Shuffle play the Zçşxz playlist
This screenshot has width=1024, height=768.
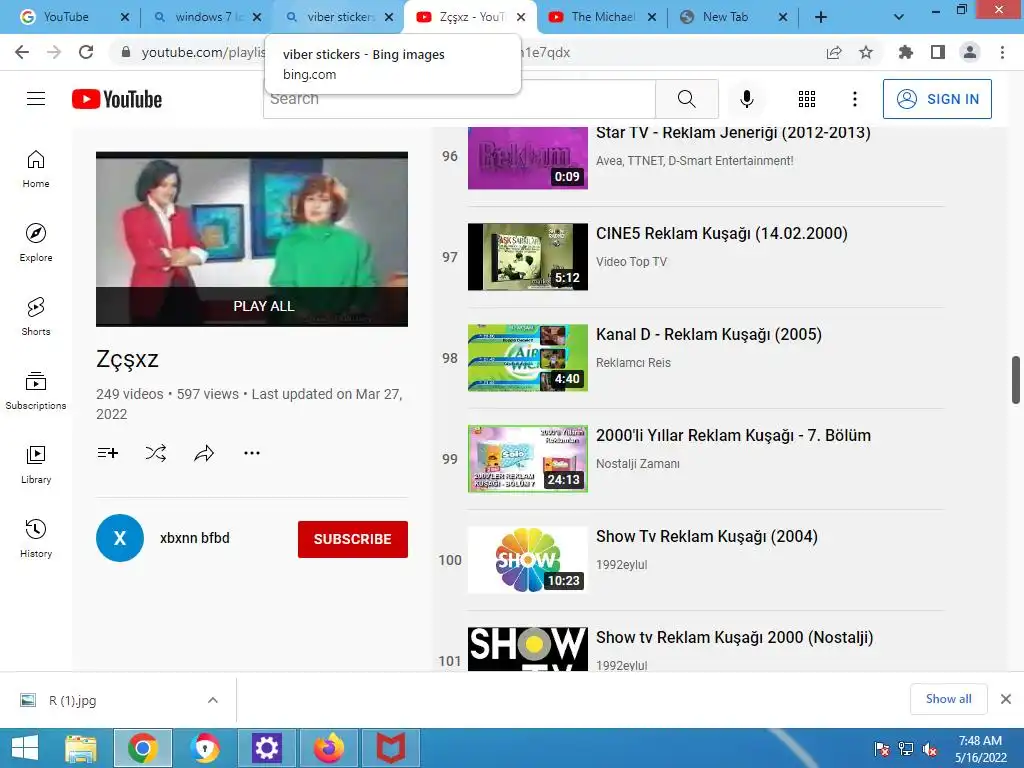pos(155,453)
